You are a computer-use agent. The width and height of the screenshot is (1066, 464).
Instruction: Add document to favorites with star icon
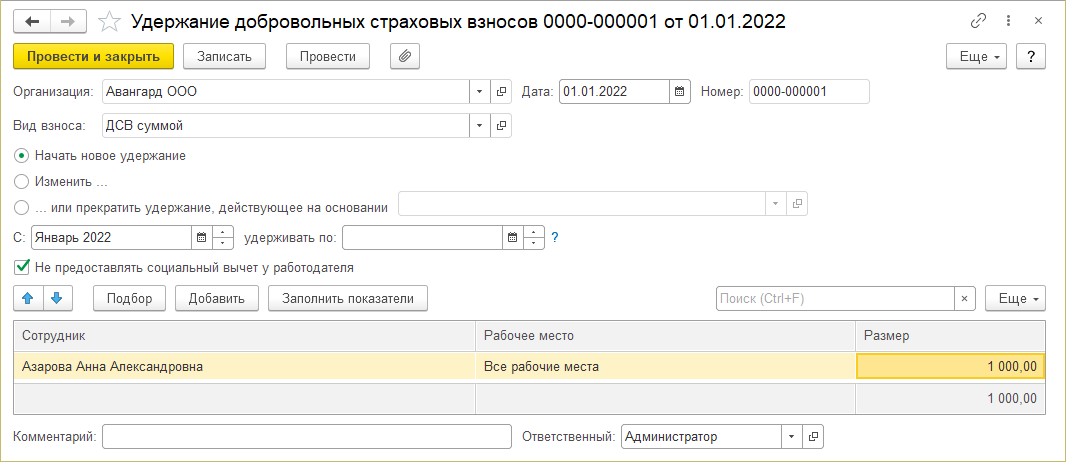pyautogui.click(x=111, y=21)
